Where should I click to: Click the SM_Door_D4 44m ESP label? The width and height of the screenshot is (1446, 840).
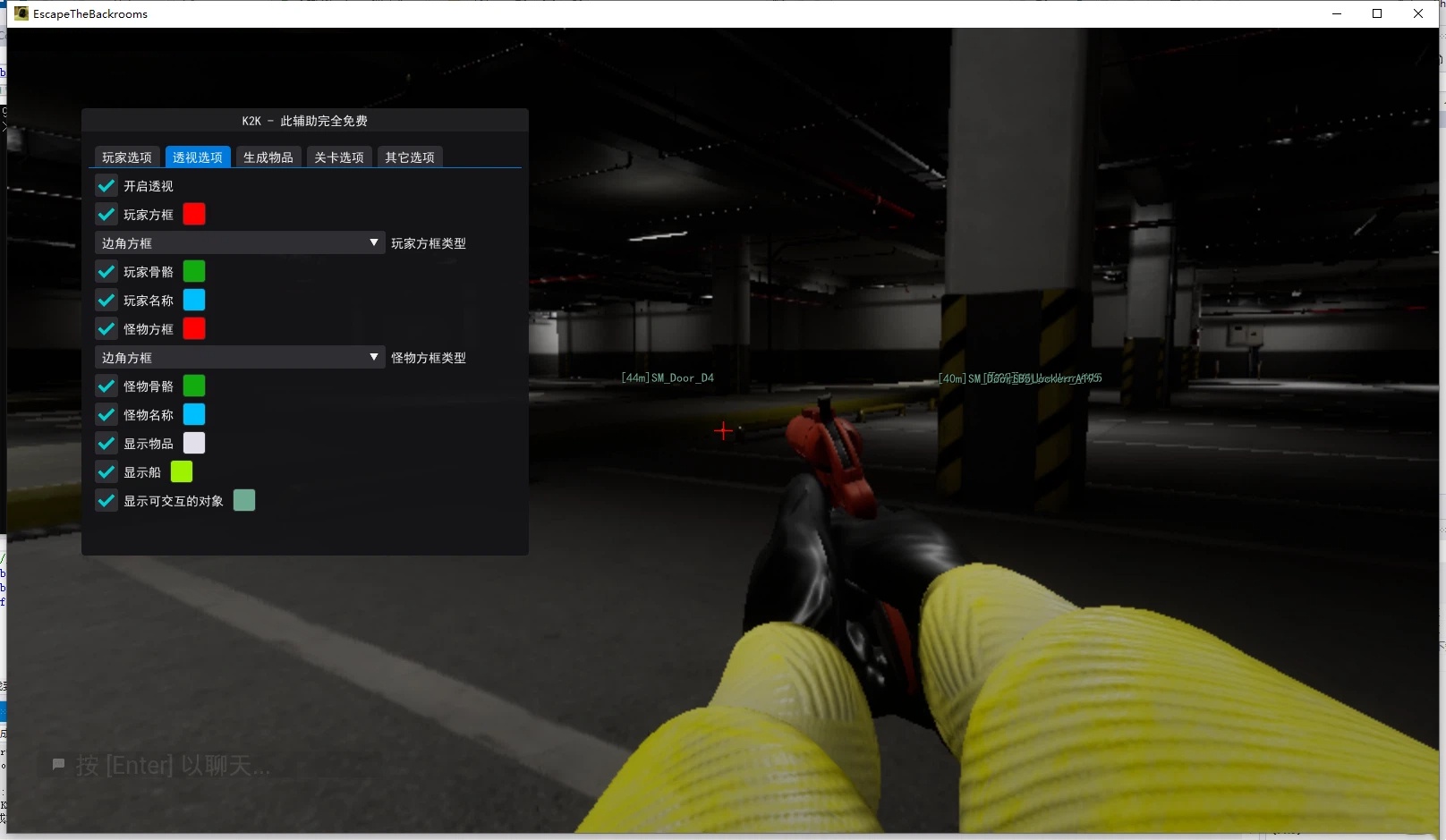tap(668, 378)
